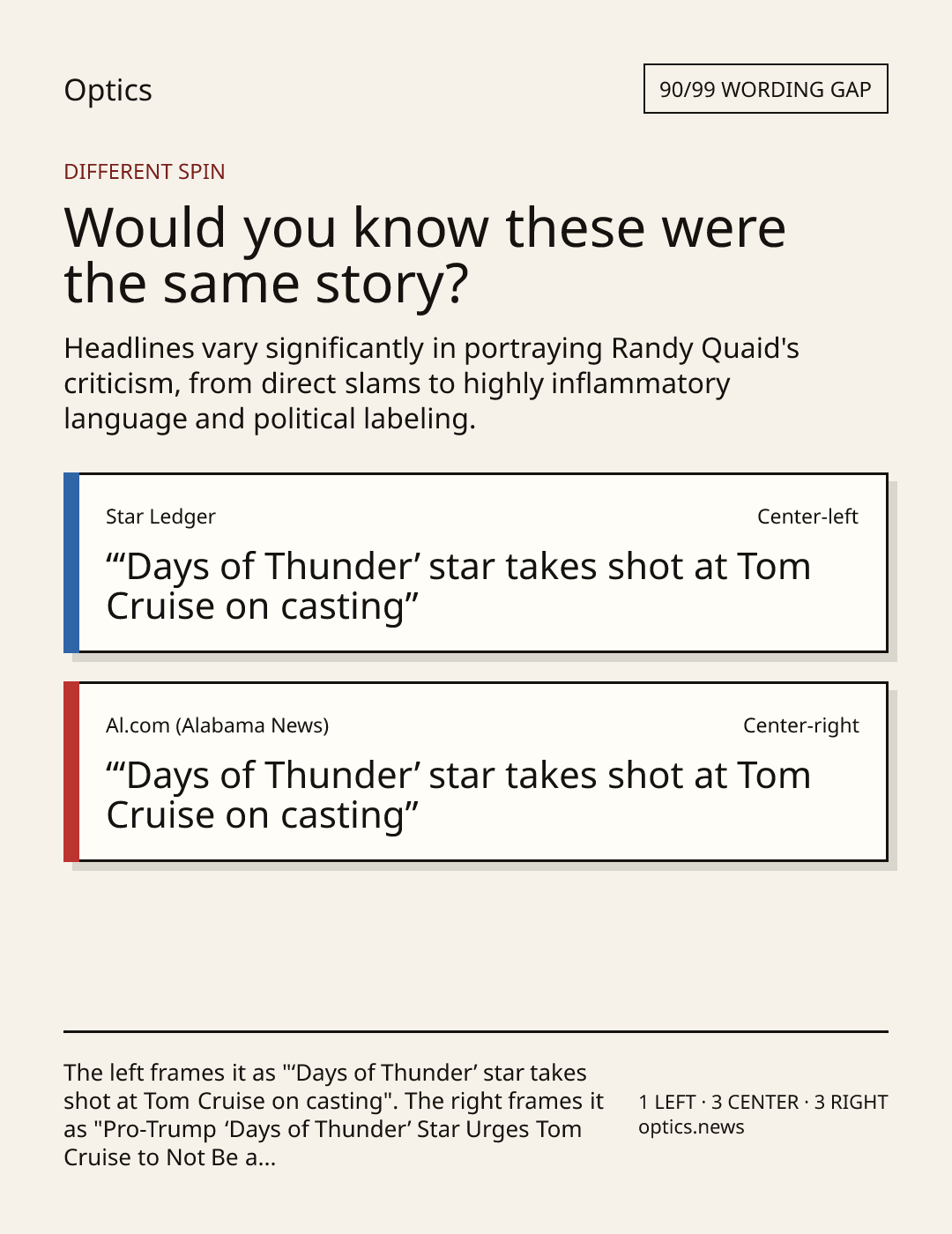Click the Al.com headline text
This screenshot has height=1234, width=952.
click(458, 795)
